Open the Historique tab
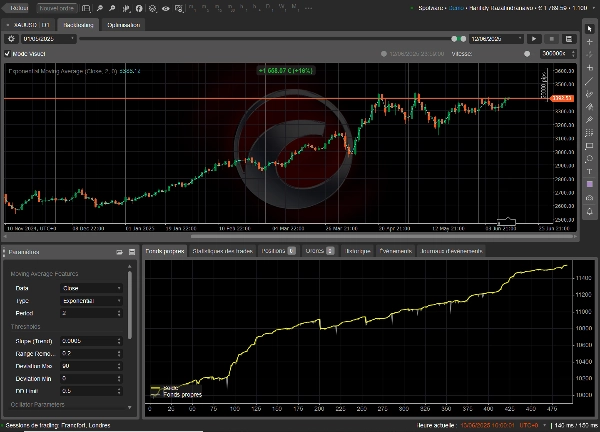The image size is (600, 432). [x=358, y=251]
